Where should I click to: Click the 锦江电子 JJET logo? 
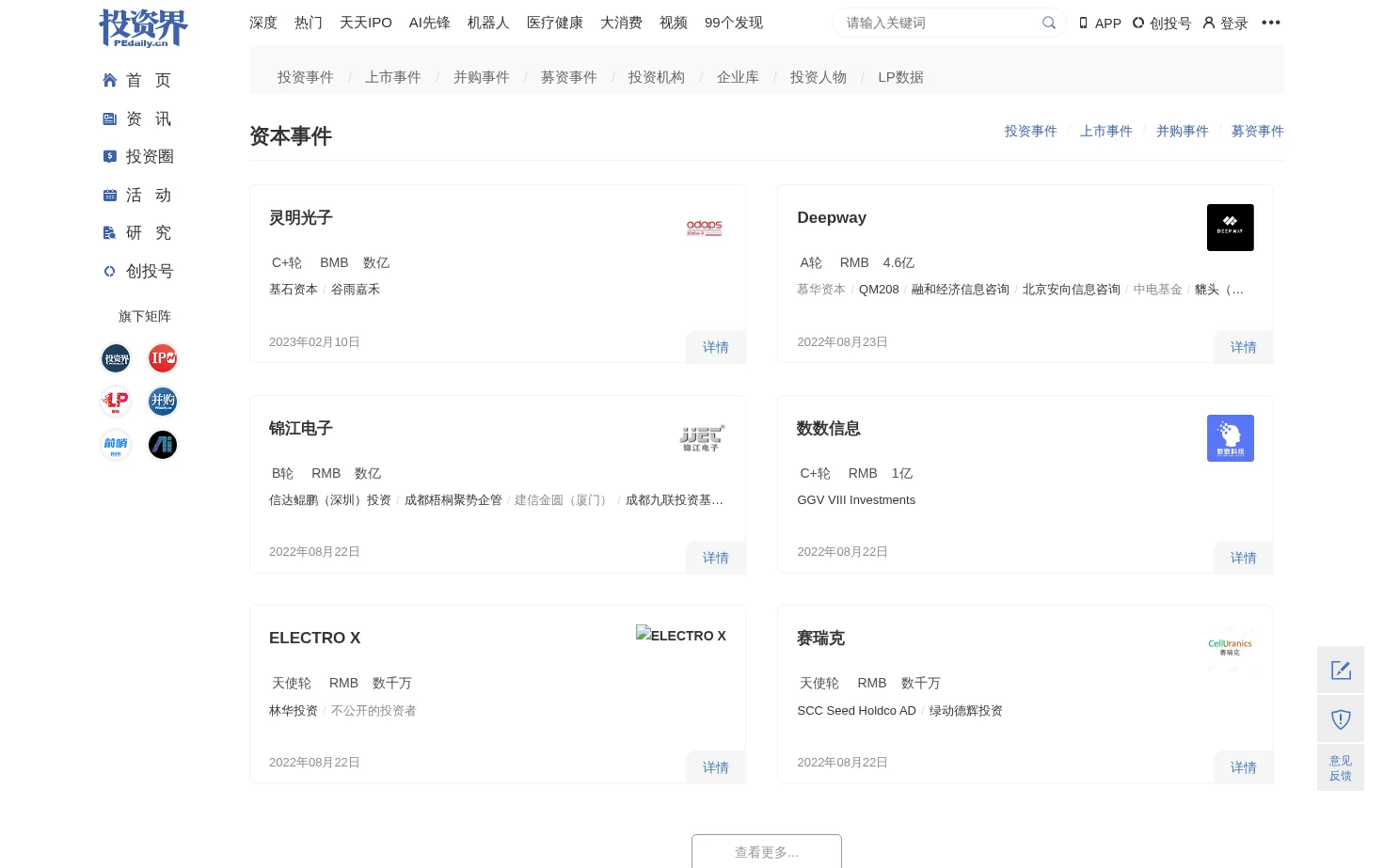coord(702,438)
